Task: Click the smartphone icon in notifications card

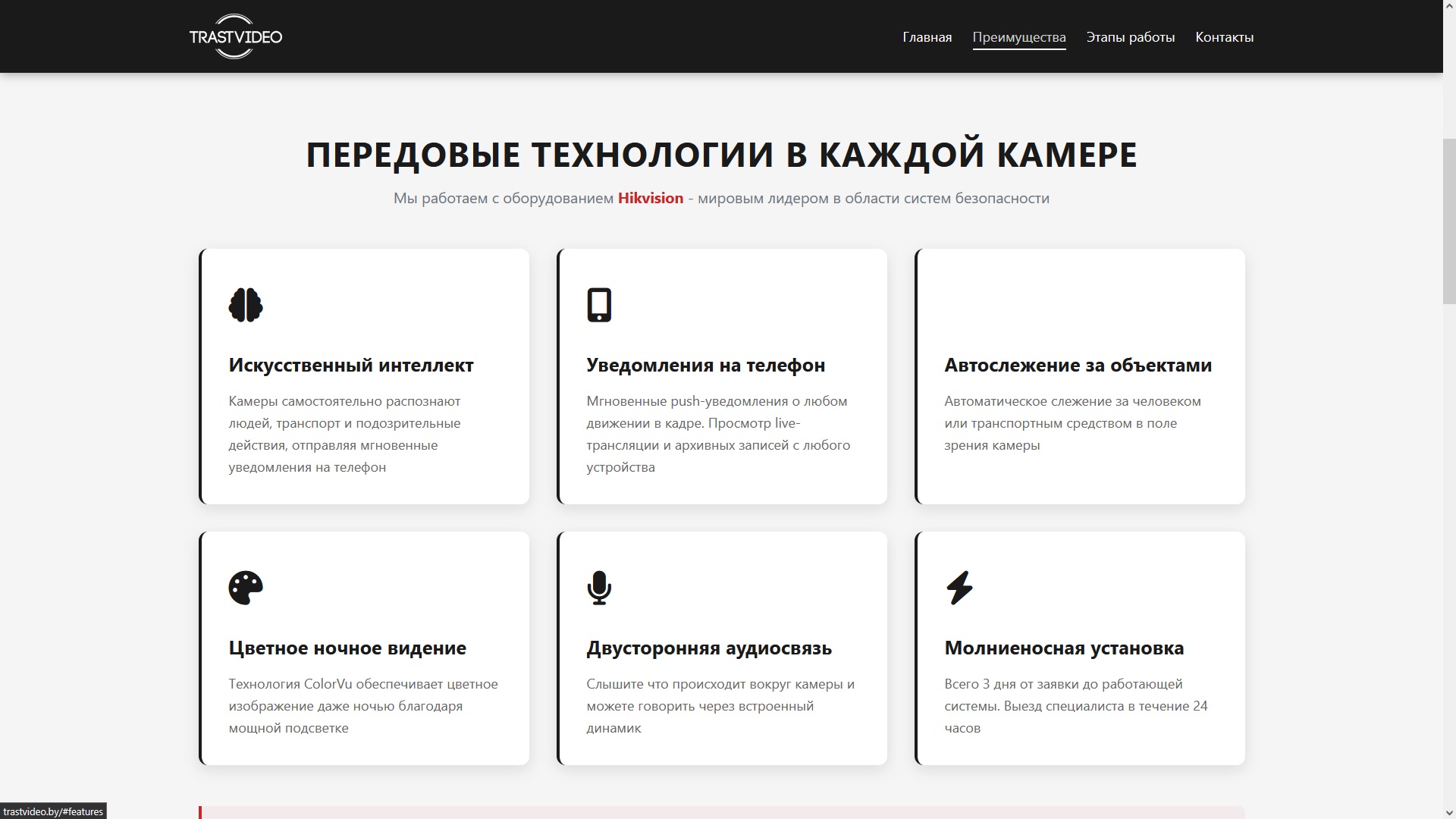Action: [599, 305]
